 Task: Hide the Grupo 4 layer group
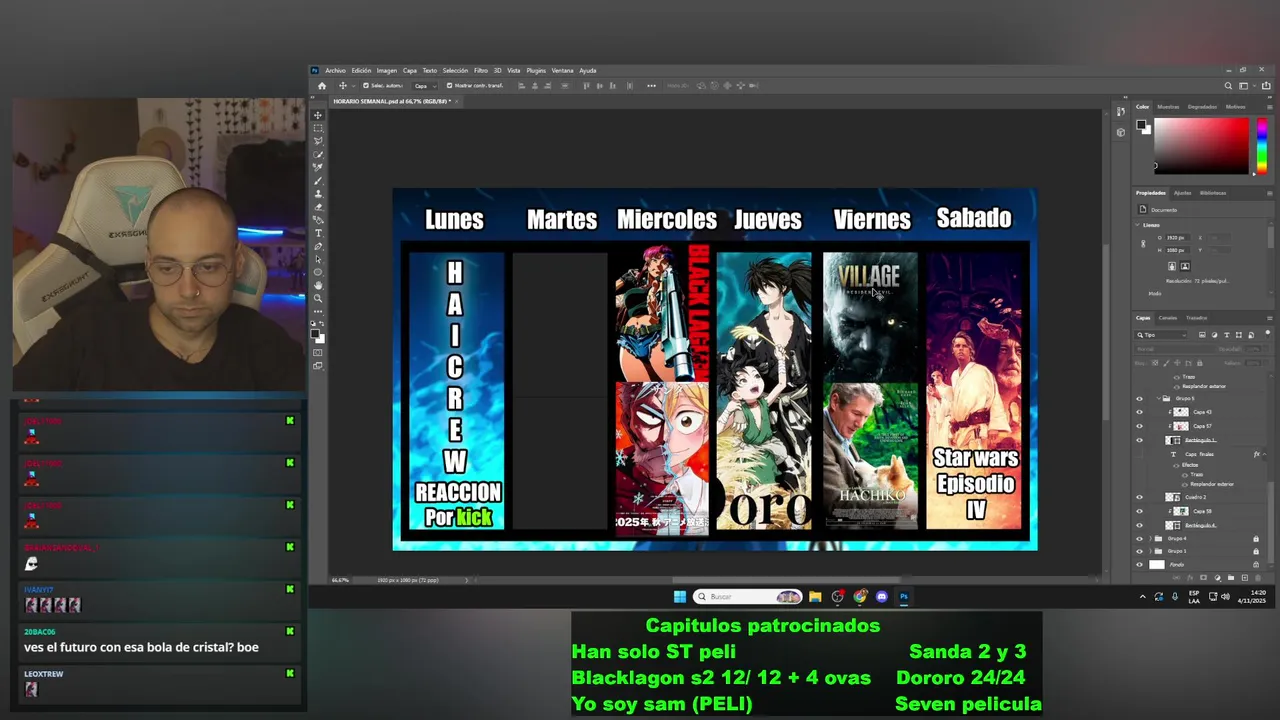coord(1139,538)
